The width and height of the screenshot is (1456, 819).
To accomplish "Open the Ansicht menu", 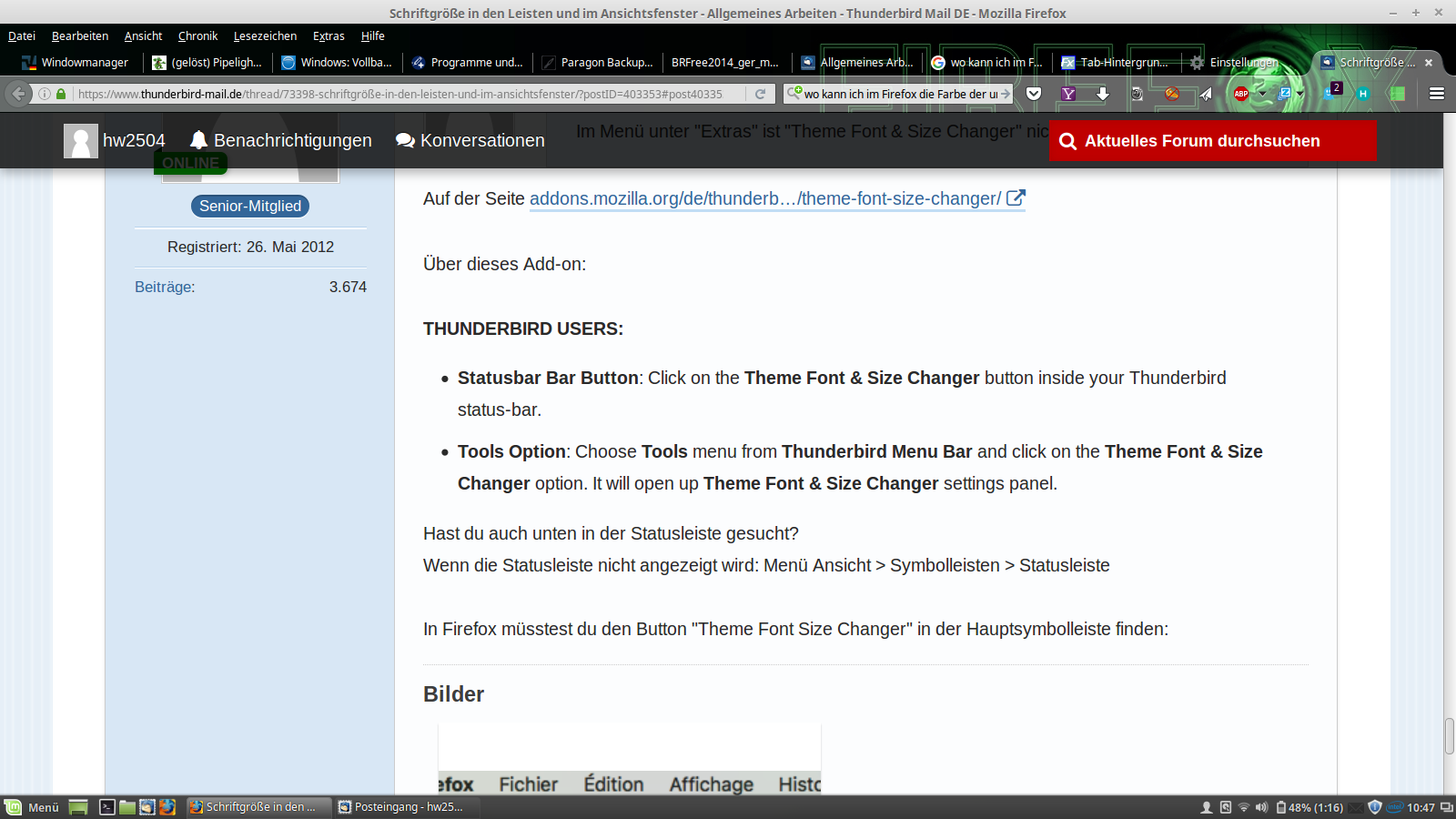I will tap(143, 36).
